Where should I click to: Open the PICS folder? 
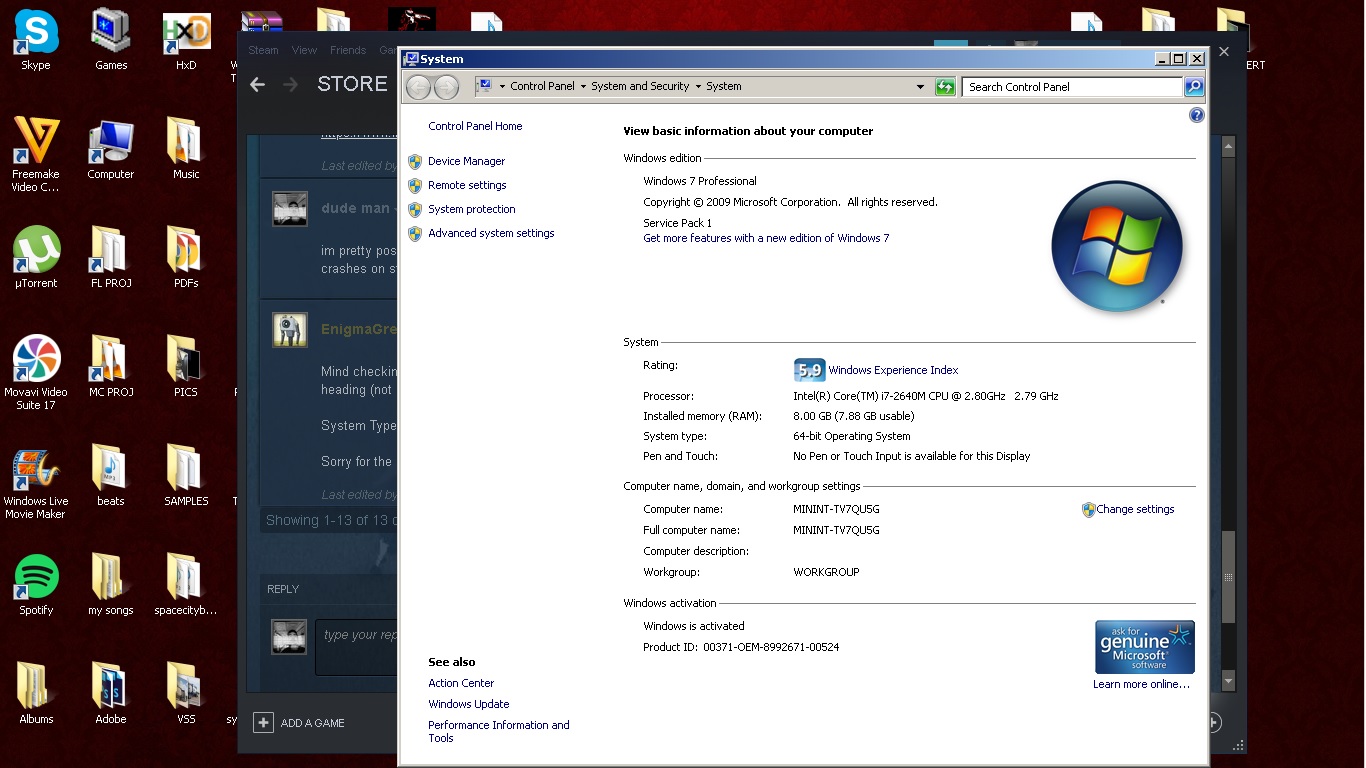pos(186,367)
